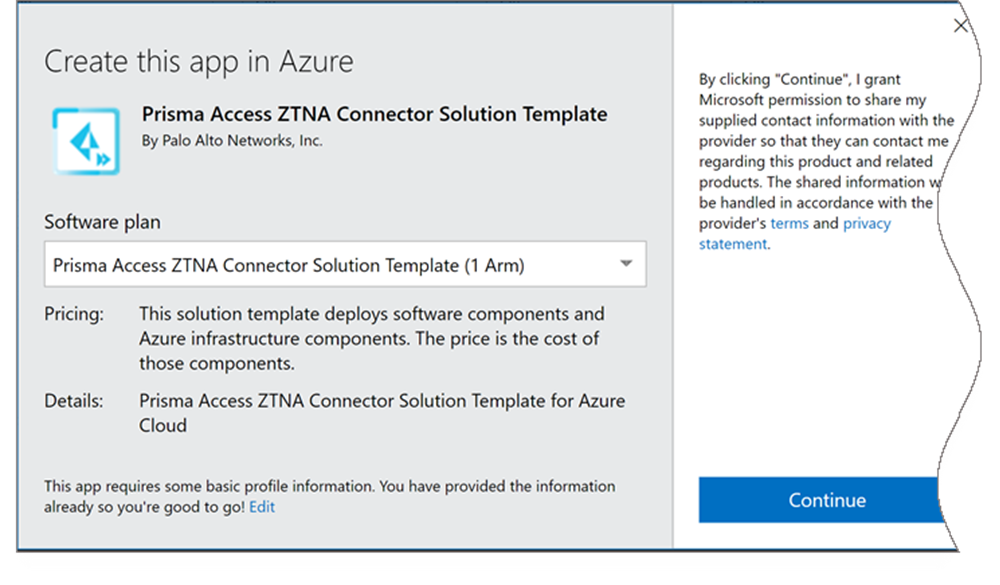Click the basic profile information notice text

tap(329, 487)
